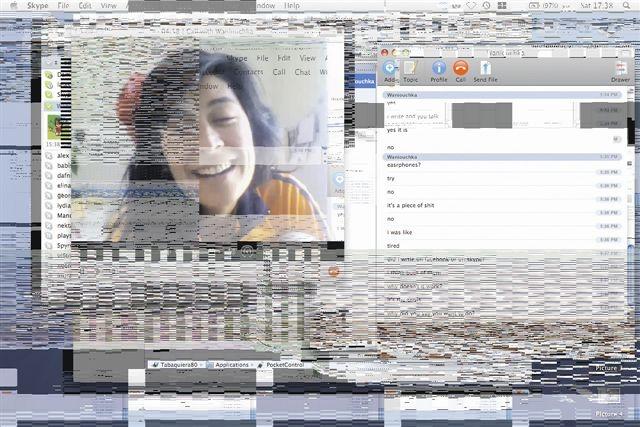
Task: Open the Apple menu
Action: [14, 6]
